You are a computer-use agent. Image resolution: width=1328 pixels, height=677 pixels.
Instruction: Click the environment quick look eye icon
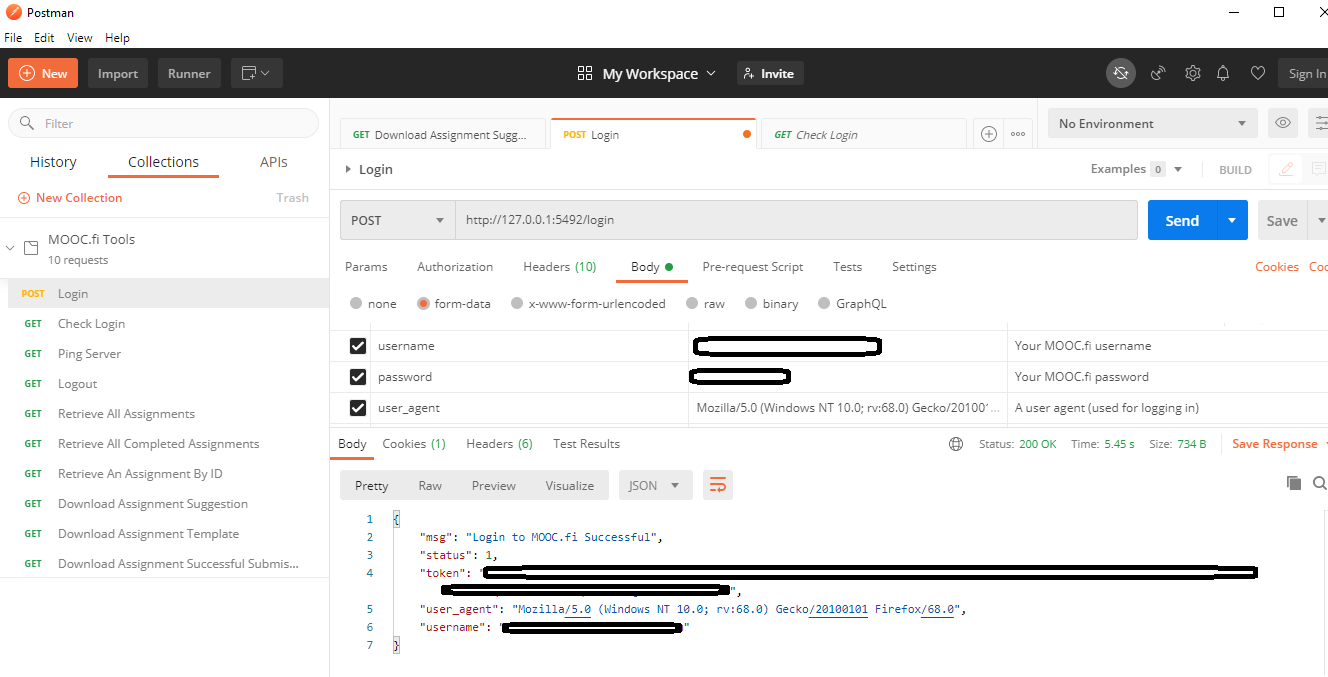click(1283, 123)
